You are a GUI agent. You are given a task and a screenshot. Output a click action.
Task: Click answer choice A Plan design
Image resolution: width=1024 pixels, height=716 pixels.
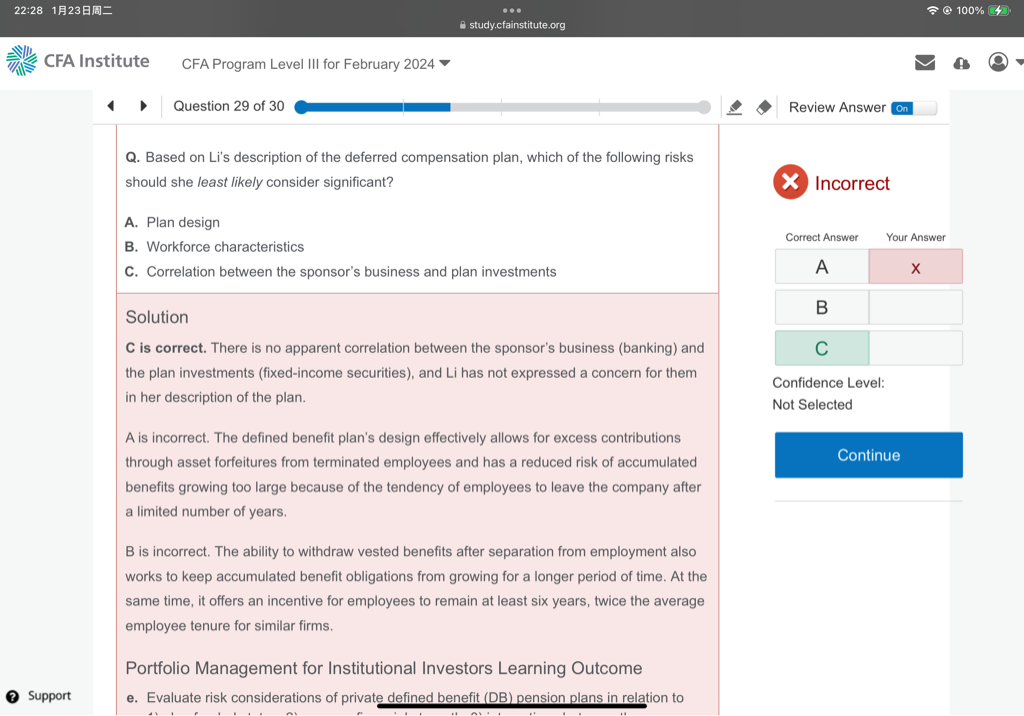coord(183,222)
